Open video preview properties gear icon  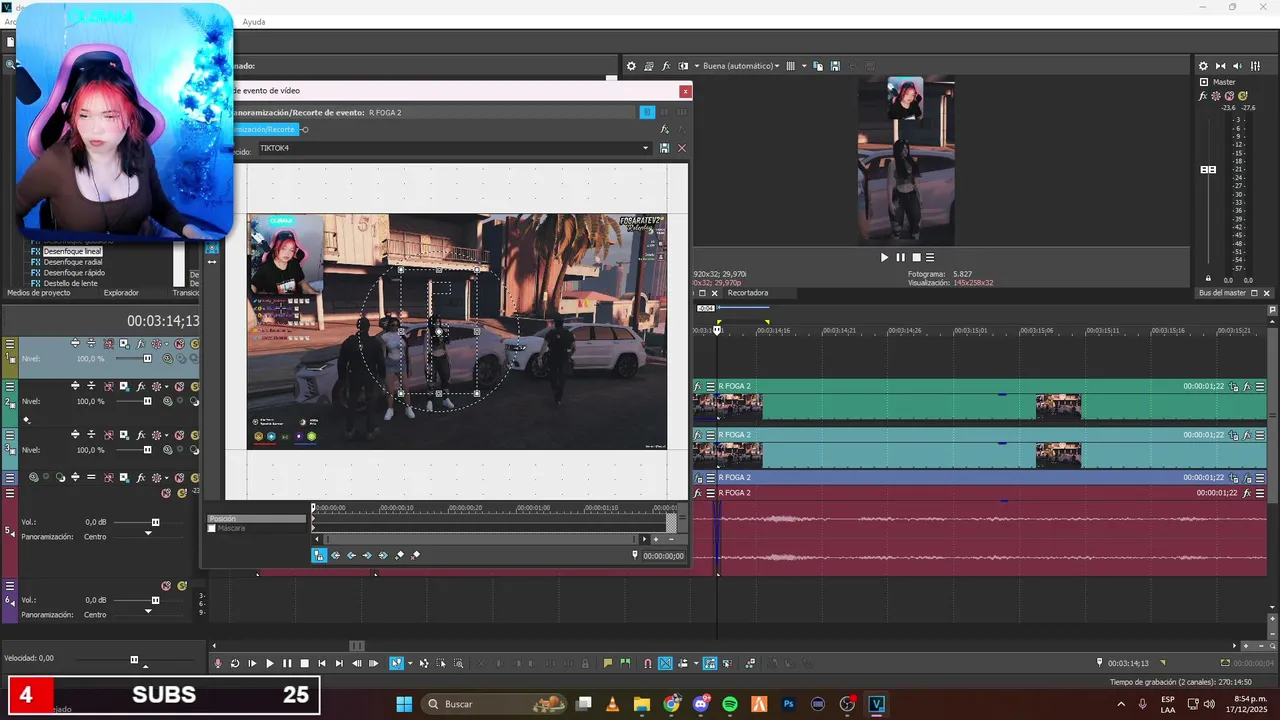631,66
